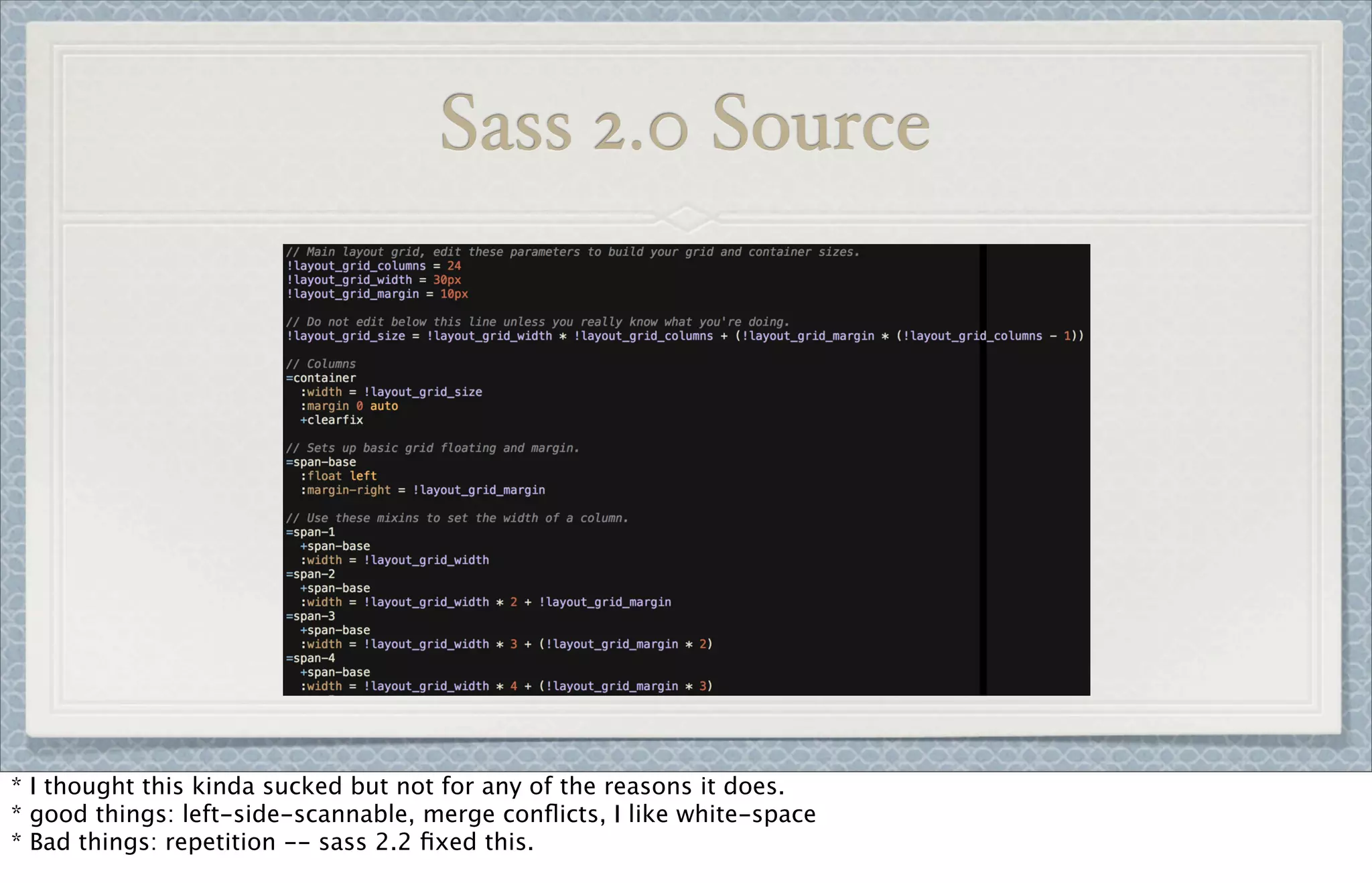The width and height of the screenshot is (1372, 883).
Task: Click the note starting "good things: left-side-scannable"
Action: 414,814
